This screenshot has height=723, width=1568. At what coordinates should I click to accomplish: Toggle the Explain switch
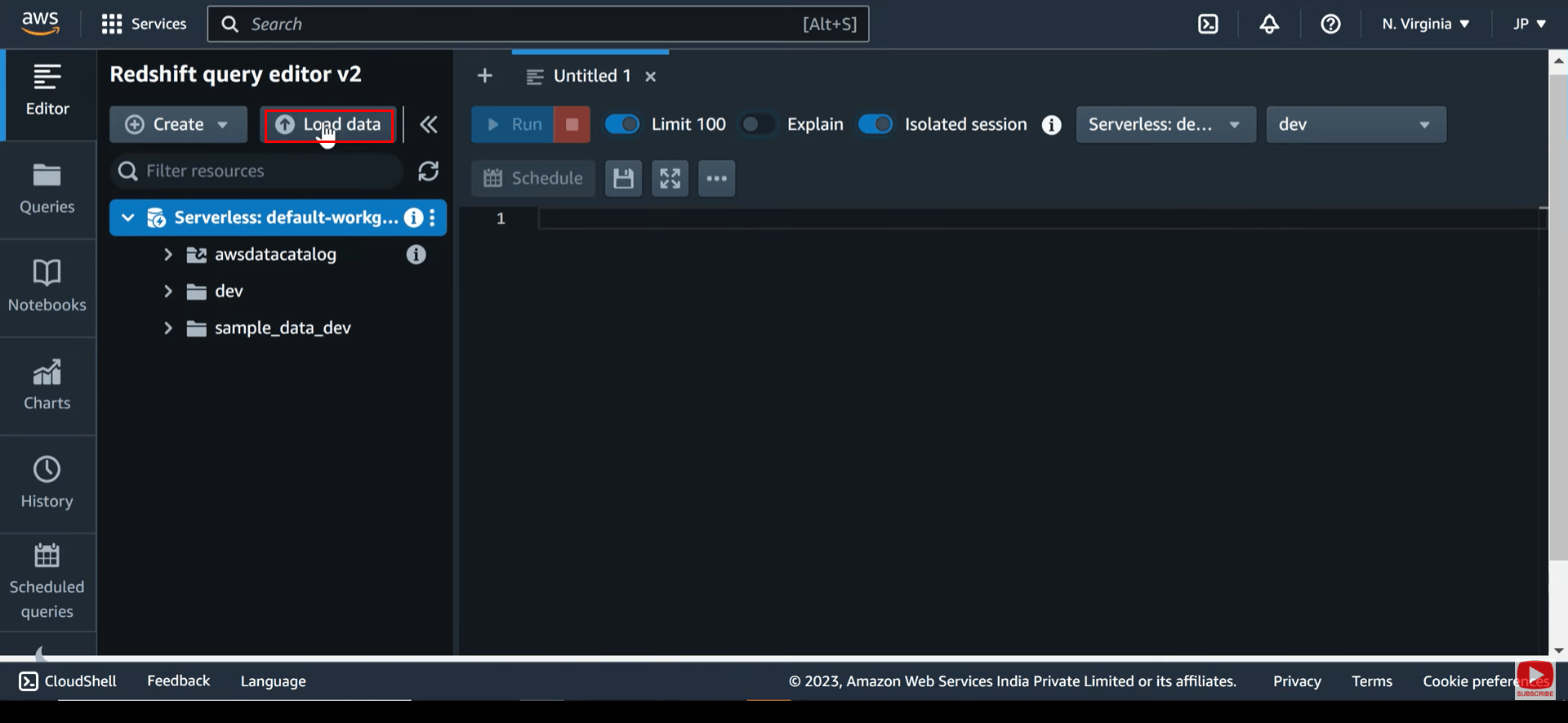click(757, 124)
